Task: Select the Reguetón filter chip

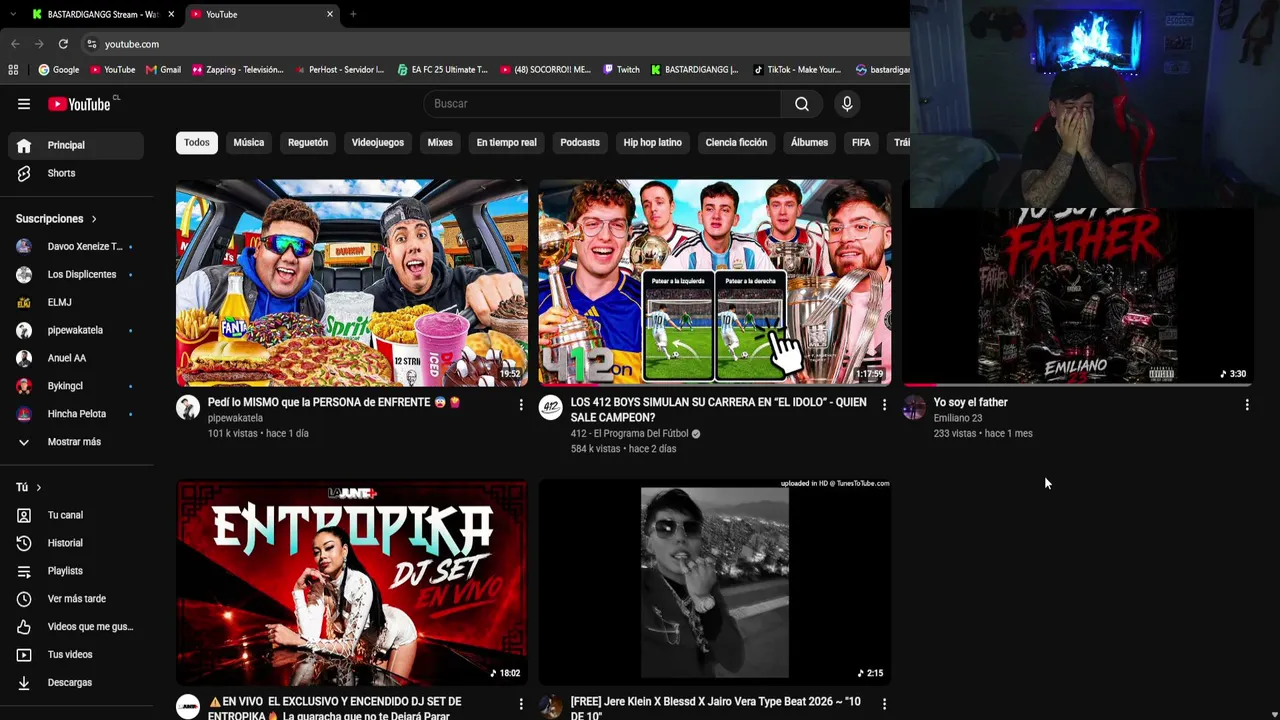Action: pos(308,143)
